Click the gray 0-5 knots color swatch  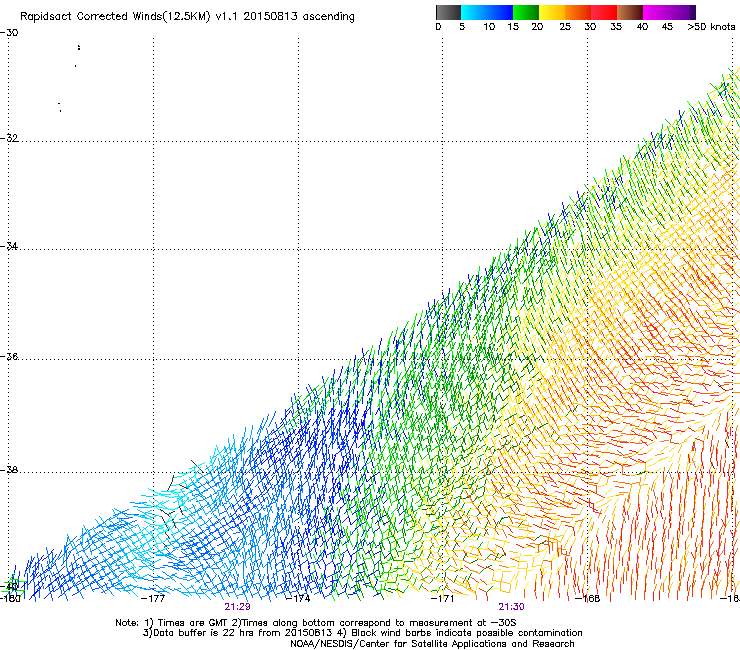(448, 12)
